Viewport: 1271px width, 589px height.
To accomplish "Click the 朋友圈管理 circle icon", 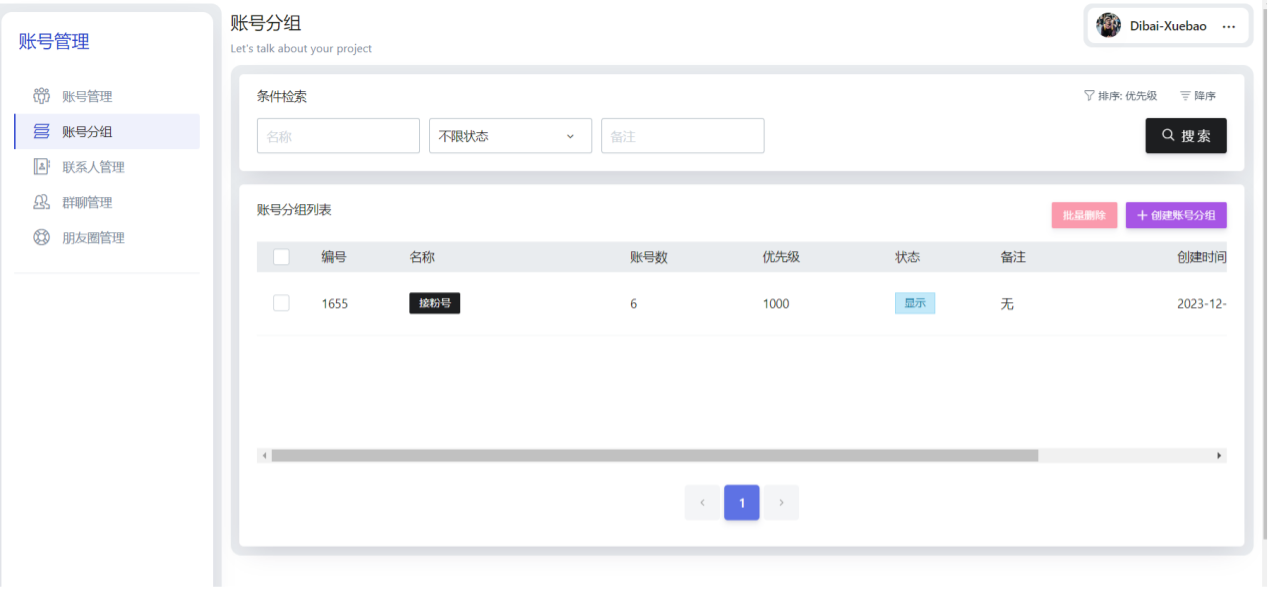I will tap(42, 238).
